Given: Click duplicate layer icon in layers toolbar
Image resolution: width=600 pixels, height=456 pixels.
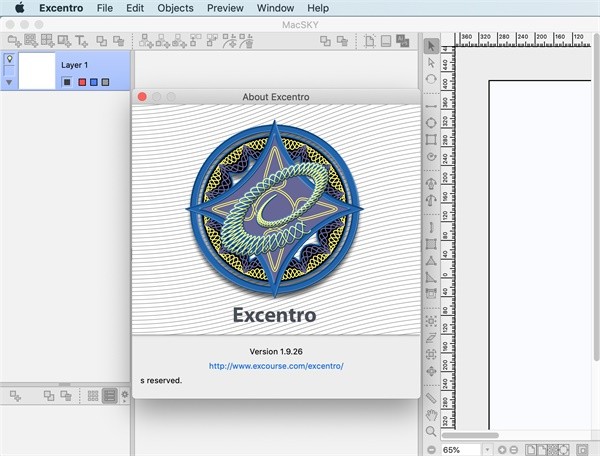Looking at the screenshot, I should pyautogui.click(x=101, y=41).
